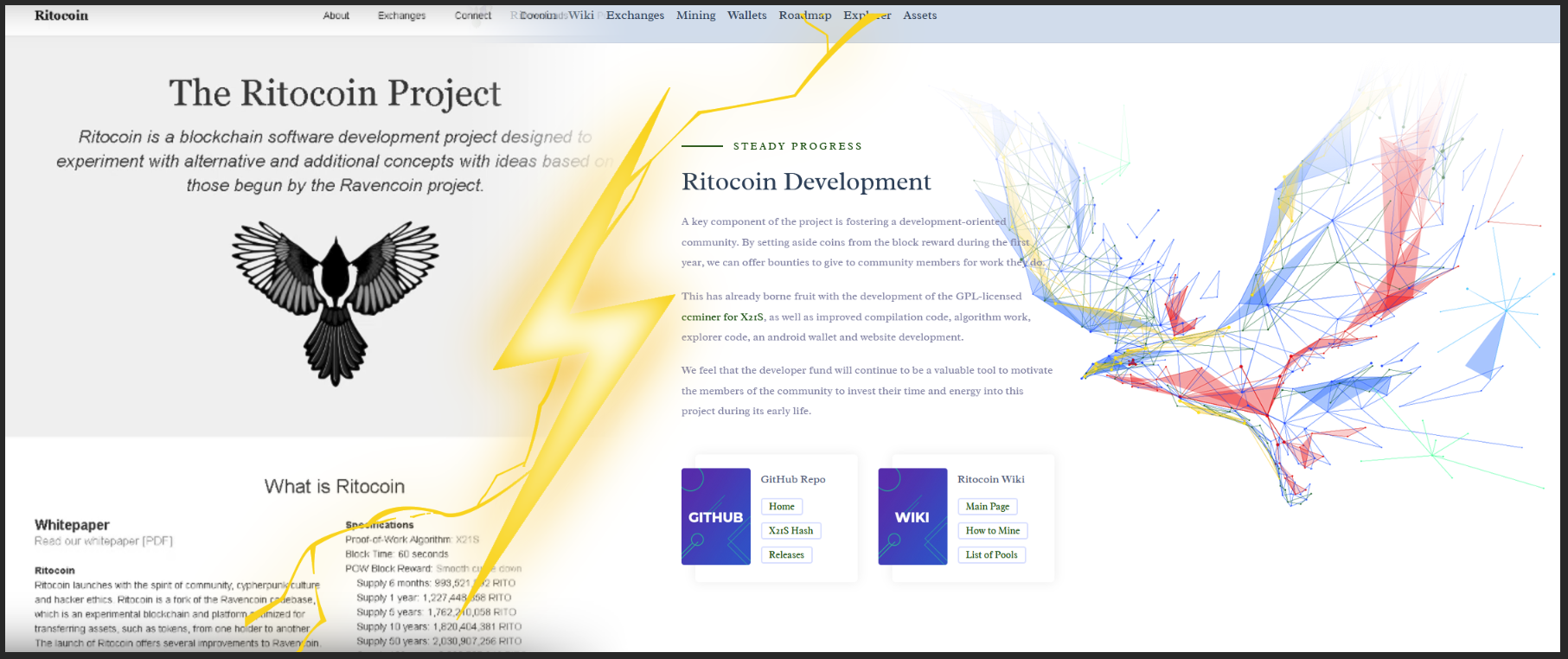The width and height of the screenshot is (1568, 659).
Task: Click 'The Ritocoin Project' title
Action: click(335, 93)
